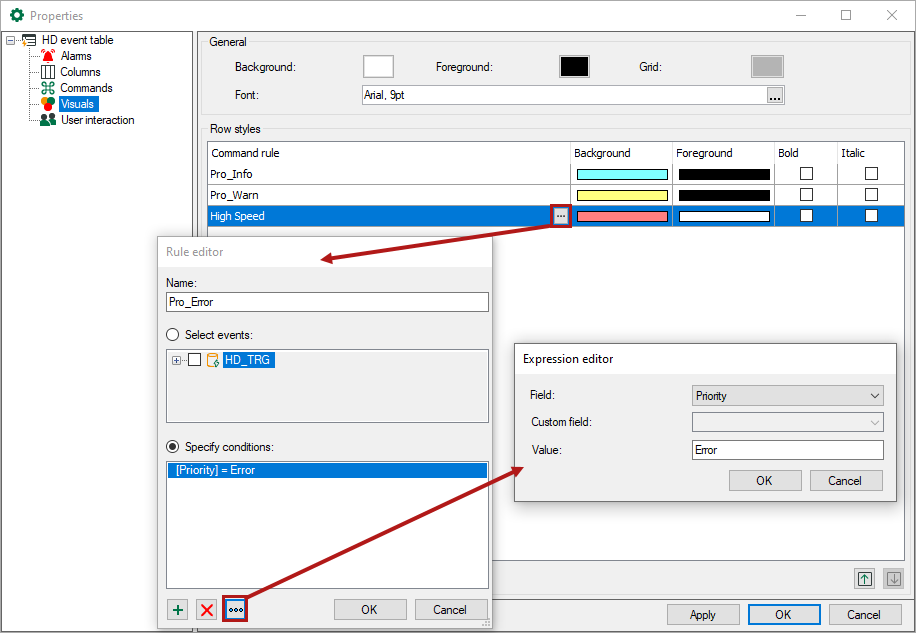916x633 pixels.
Task: Change Pro_Warn yellow background color
Action: [622, 195]
